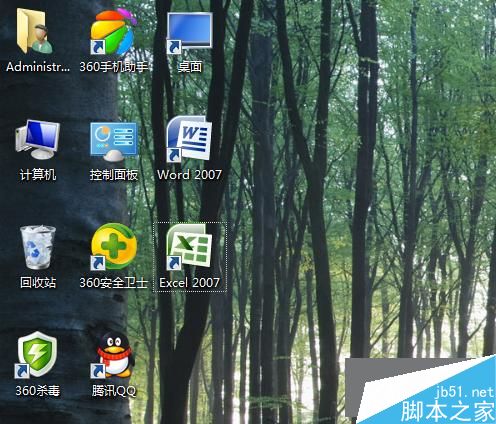496x424 pixels.
Task: Select the Excel 2007 shortcut icon
Action: 189,247
